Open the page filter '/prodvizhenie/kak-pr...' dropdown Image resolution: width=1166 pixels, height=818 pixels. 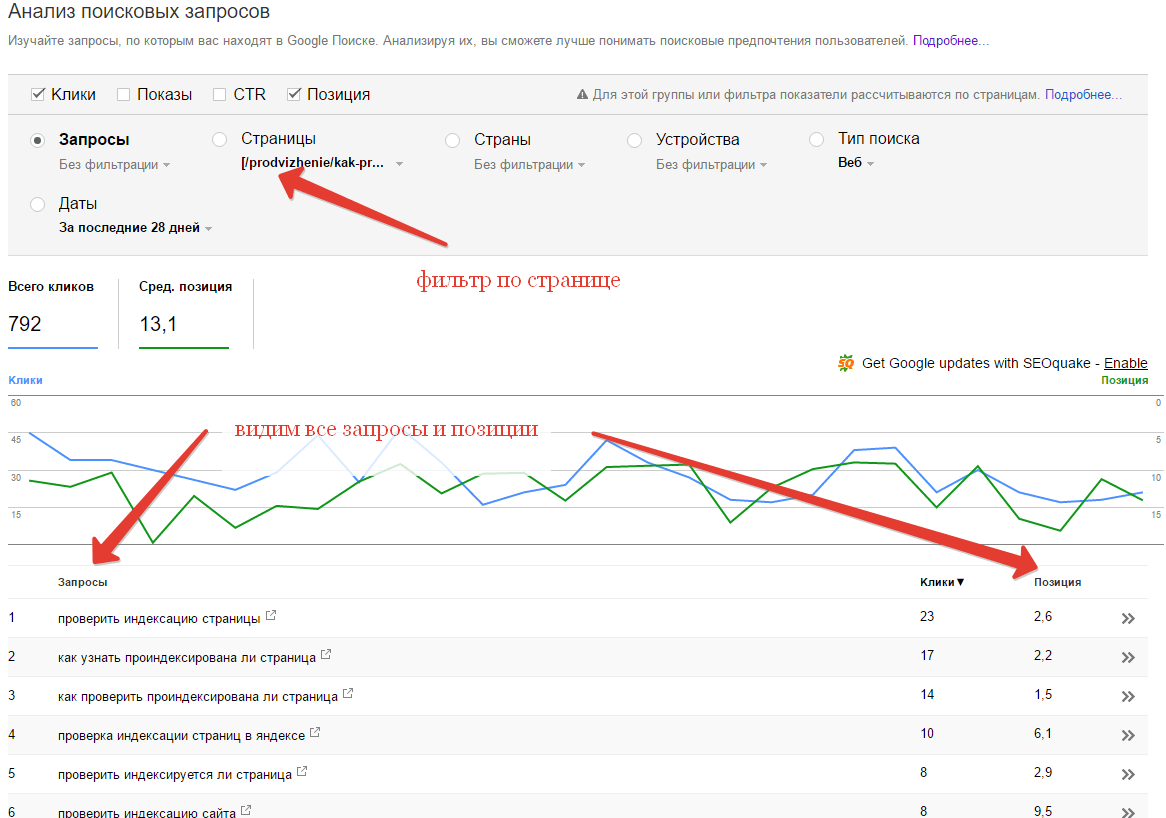pyautogui.click(x=322, y=164)
